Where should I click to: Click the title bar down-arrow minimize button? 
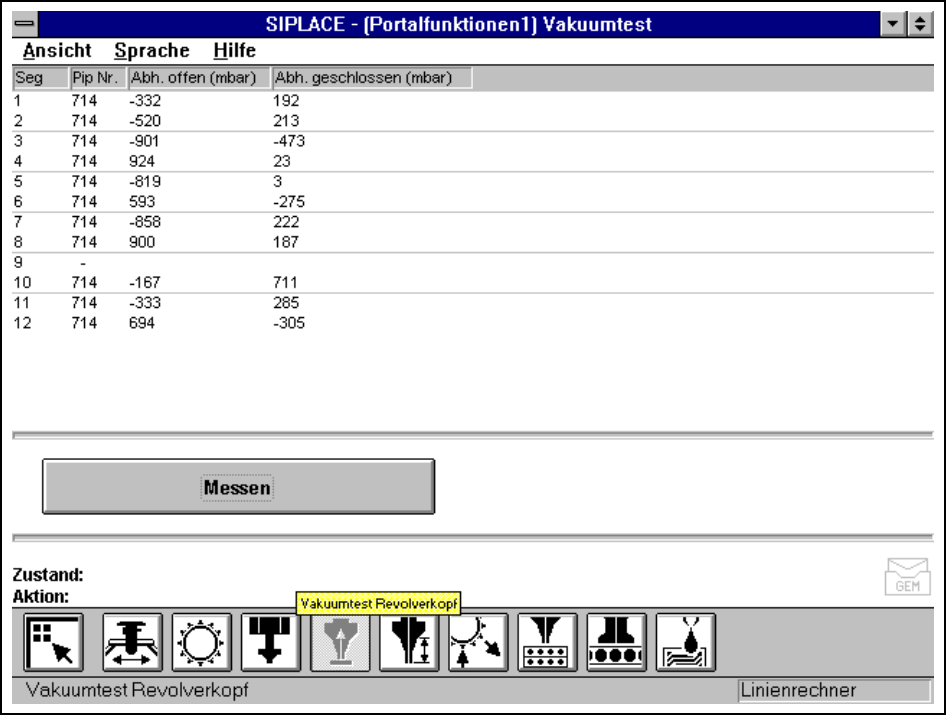[892, 24]
